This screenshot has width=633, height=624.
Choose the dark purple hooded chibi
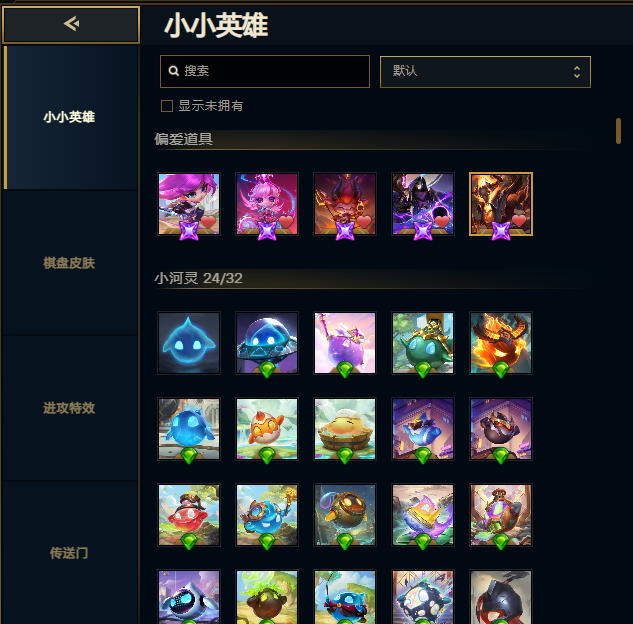point(423,204)
